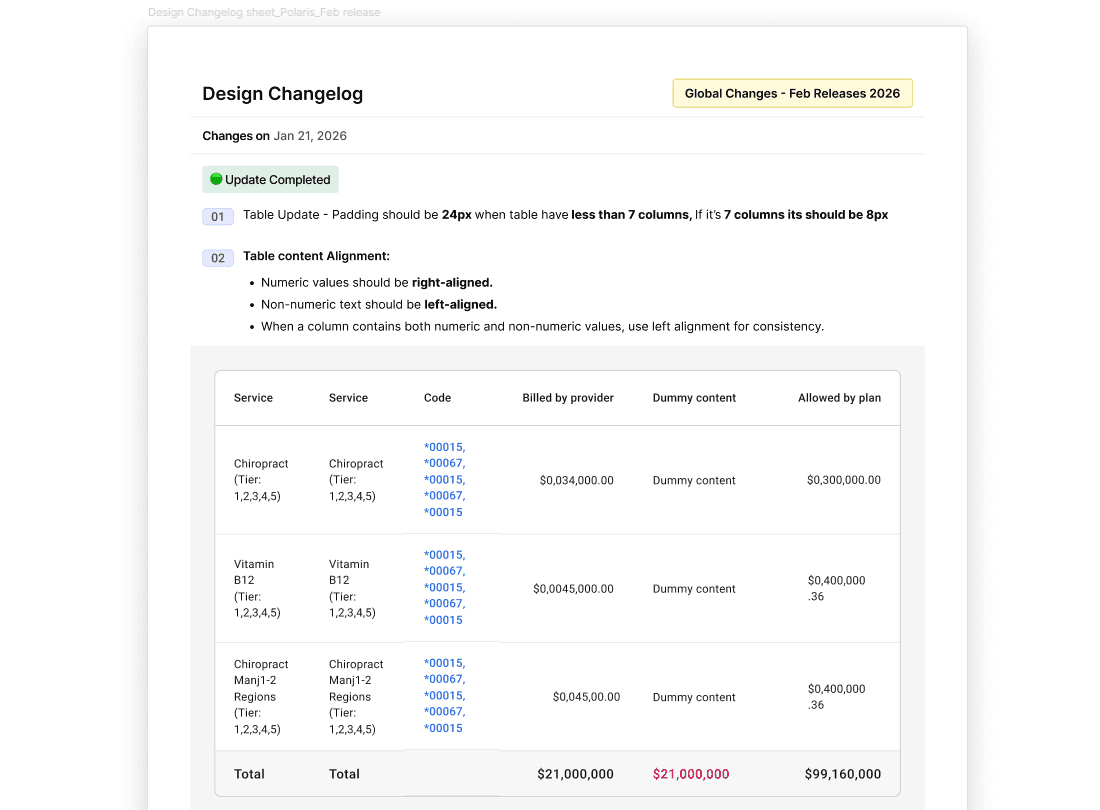
Task: Click the green Update Completed status dot
Action: pos(216,179)
